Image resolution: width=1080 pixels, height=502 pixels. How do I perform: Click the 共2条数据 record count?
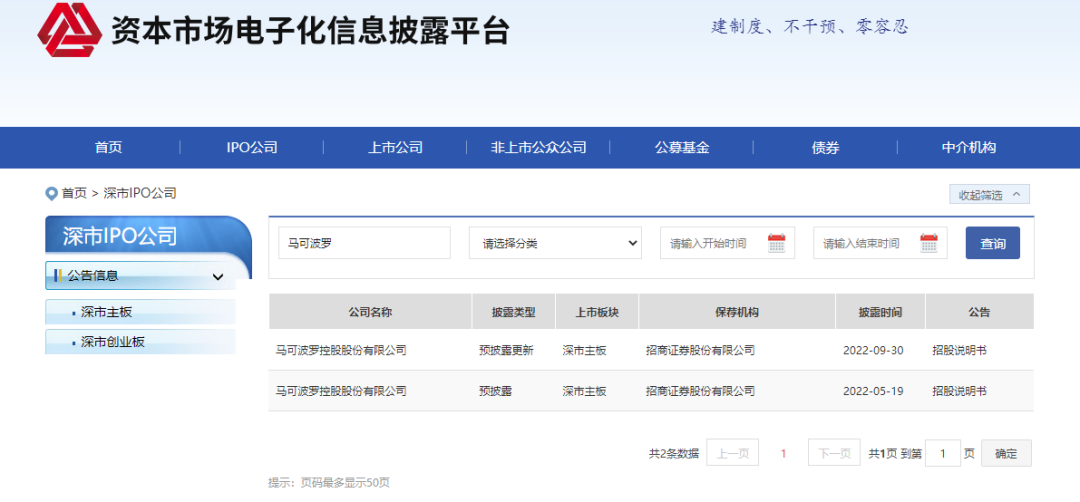pyautogui.click(x=674, y=454)
